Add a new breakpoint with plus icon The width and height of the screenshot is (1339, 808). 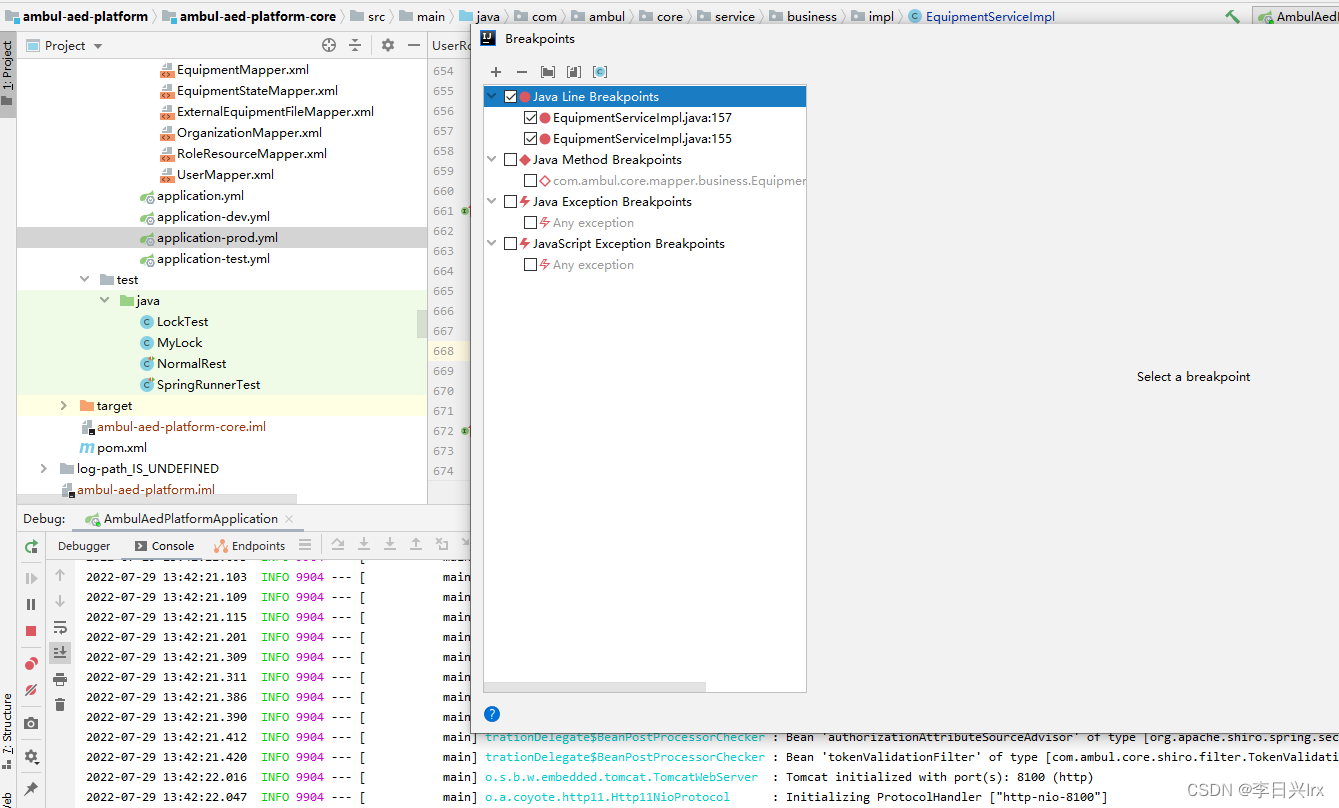tap(496, 72)
